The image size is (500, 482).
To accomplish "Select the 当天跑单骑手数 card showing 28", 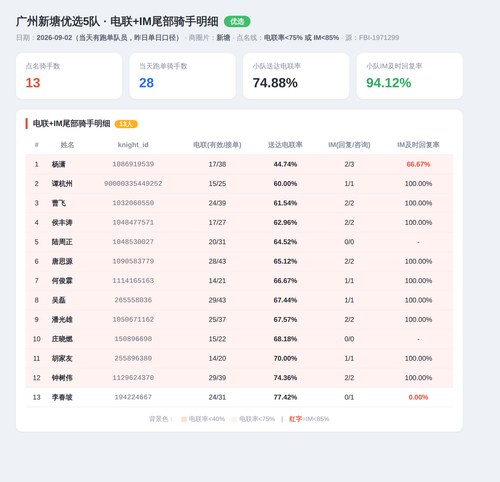I will click(183, 76).
